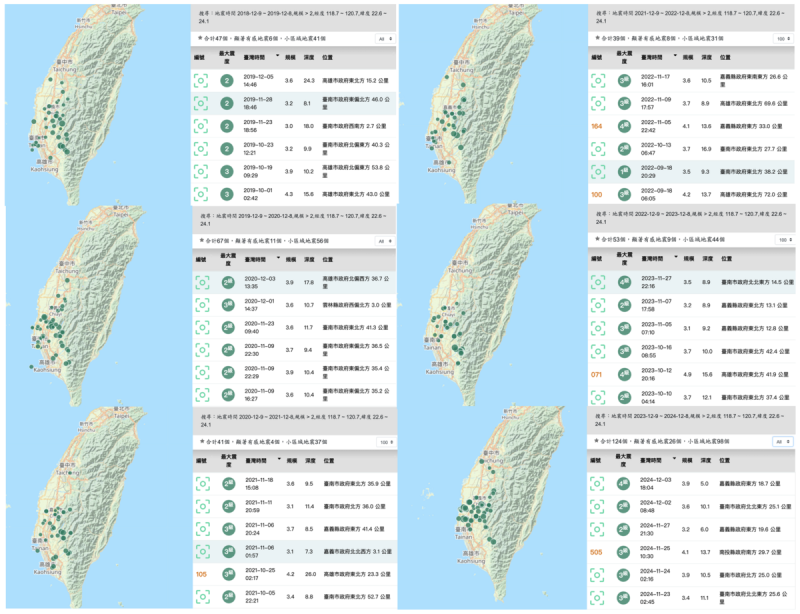This screenshot has width=800, height=614.
Task: Click locate icon for 2022-11-17 16:01 quake
Action: click(x=598, y=81)
